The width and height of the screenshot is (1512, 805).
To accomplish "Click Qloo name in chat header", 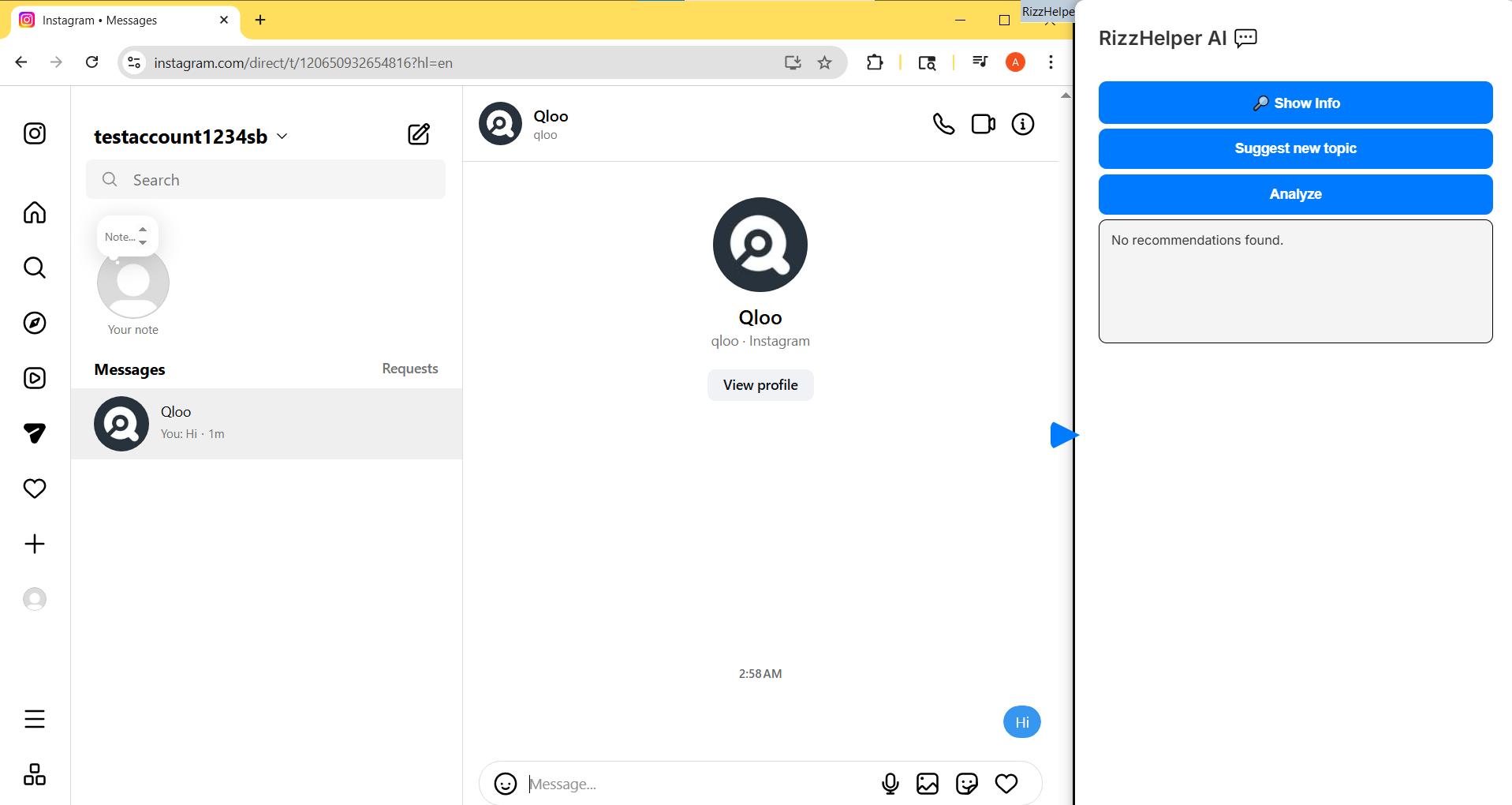I will coord(551,116).
